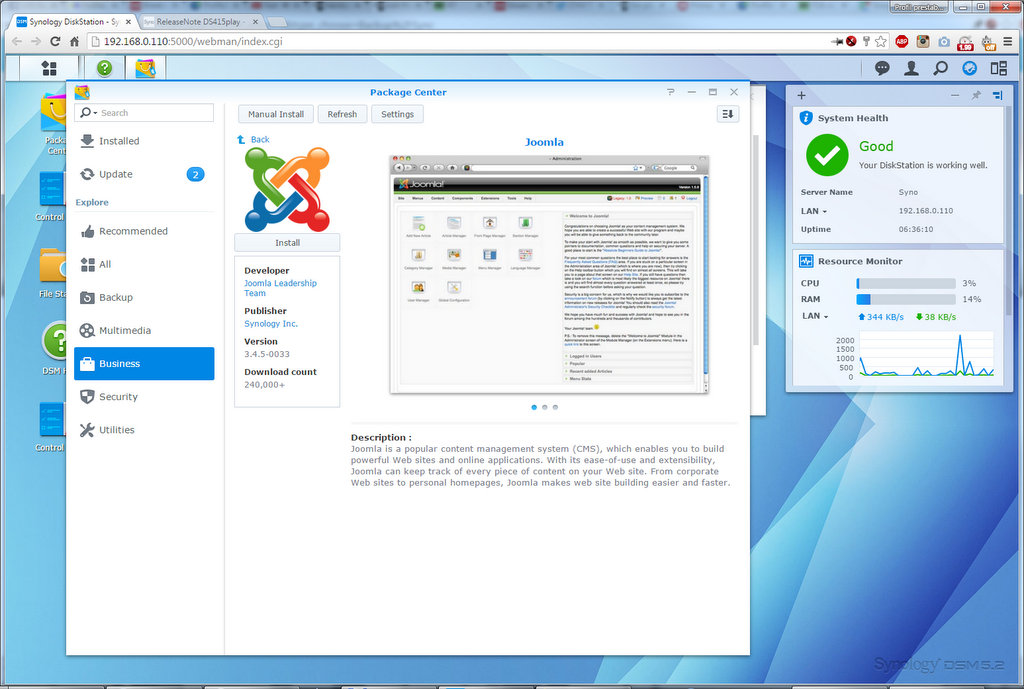
Task: Open the Instagram browser extension
Action: (x=923, y=41)
